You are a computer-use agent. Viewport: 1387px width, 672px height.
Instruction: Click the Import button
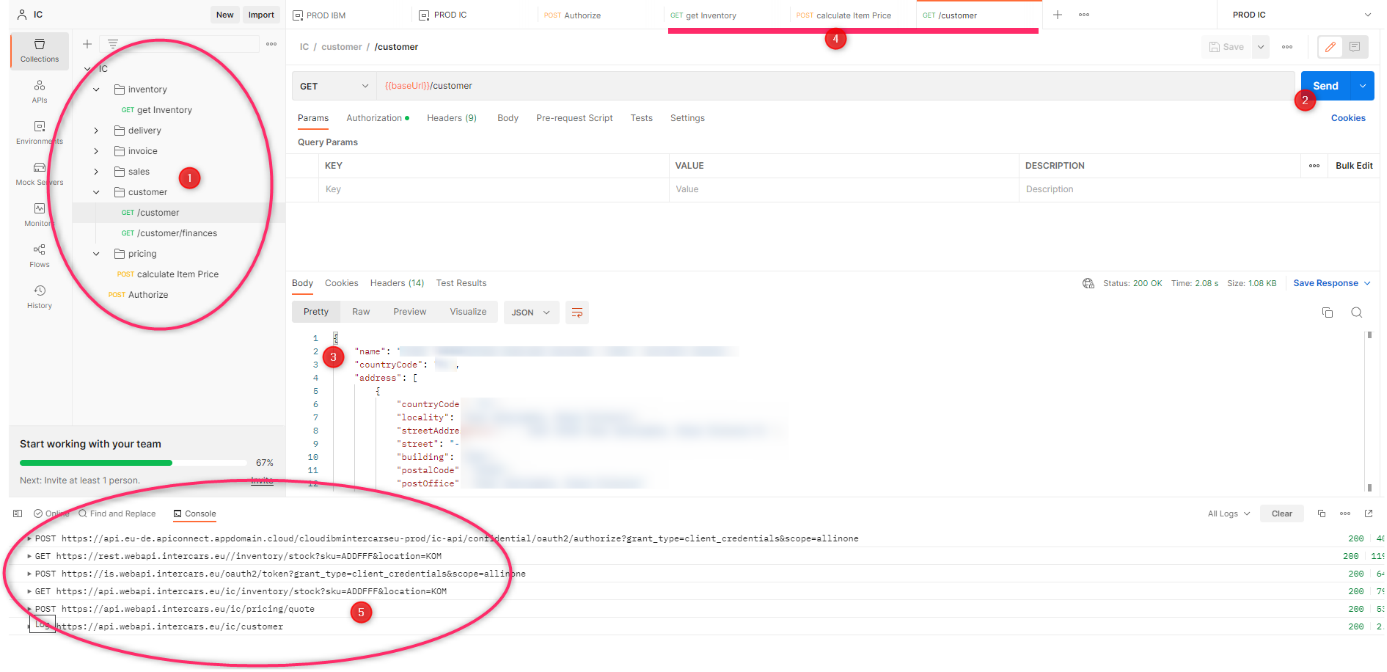(261, 15)
